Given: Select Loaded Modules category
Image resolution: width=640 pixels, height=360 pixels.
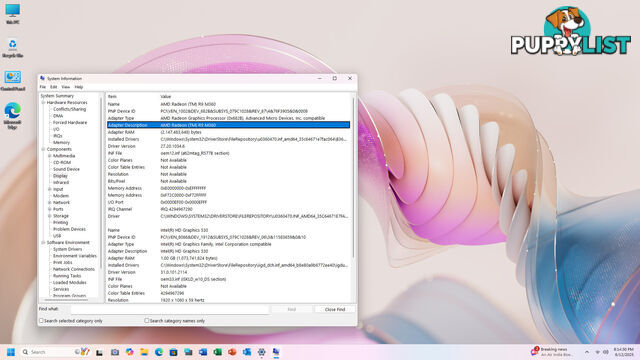Looking at the screenshot, I should (x=69, y=282).
